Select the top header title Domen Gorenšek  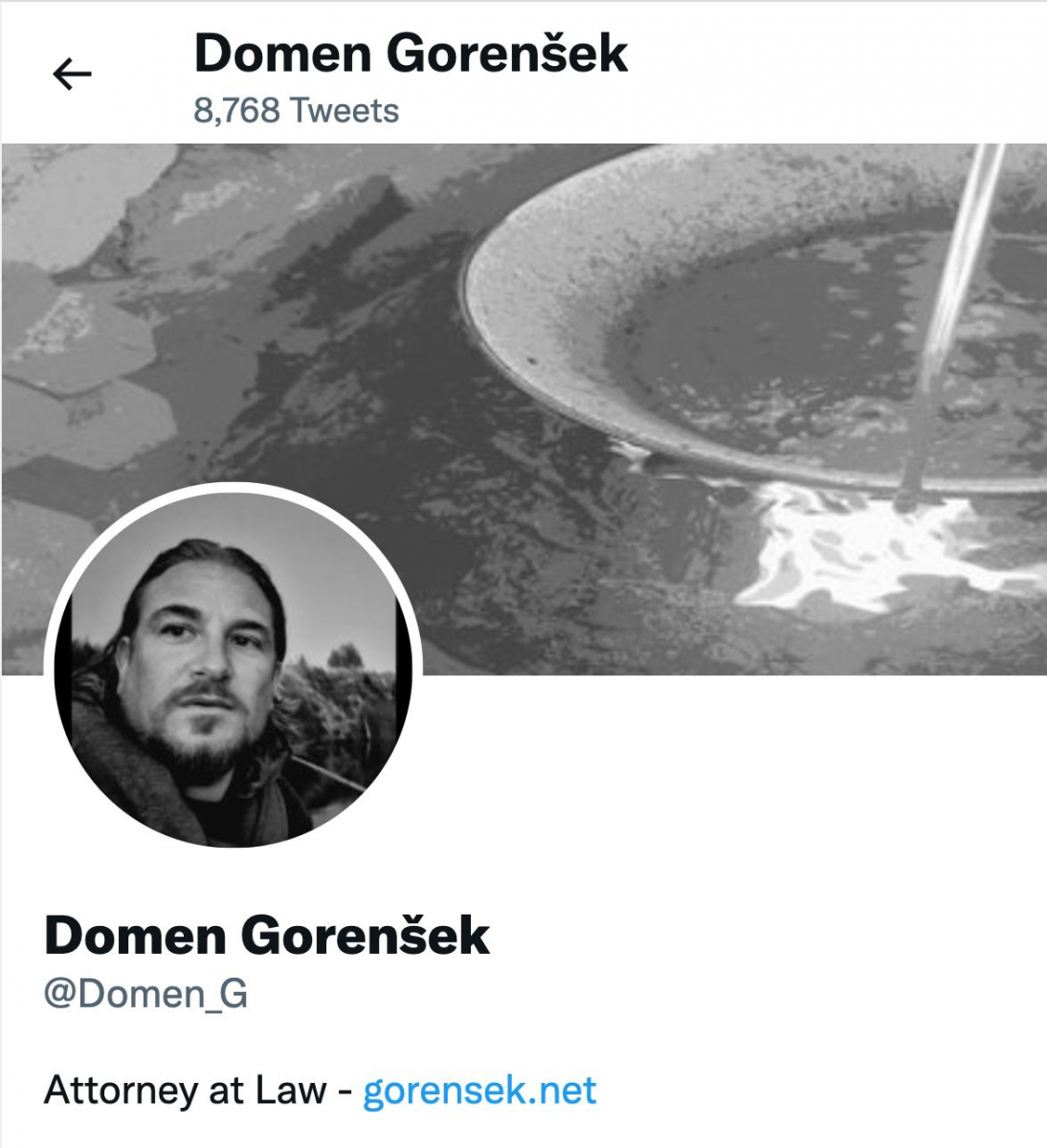pos(411,53)
